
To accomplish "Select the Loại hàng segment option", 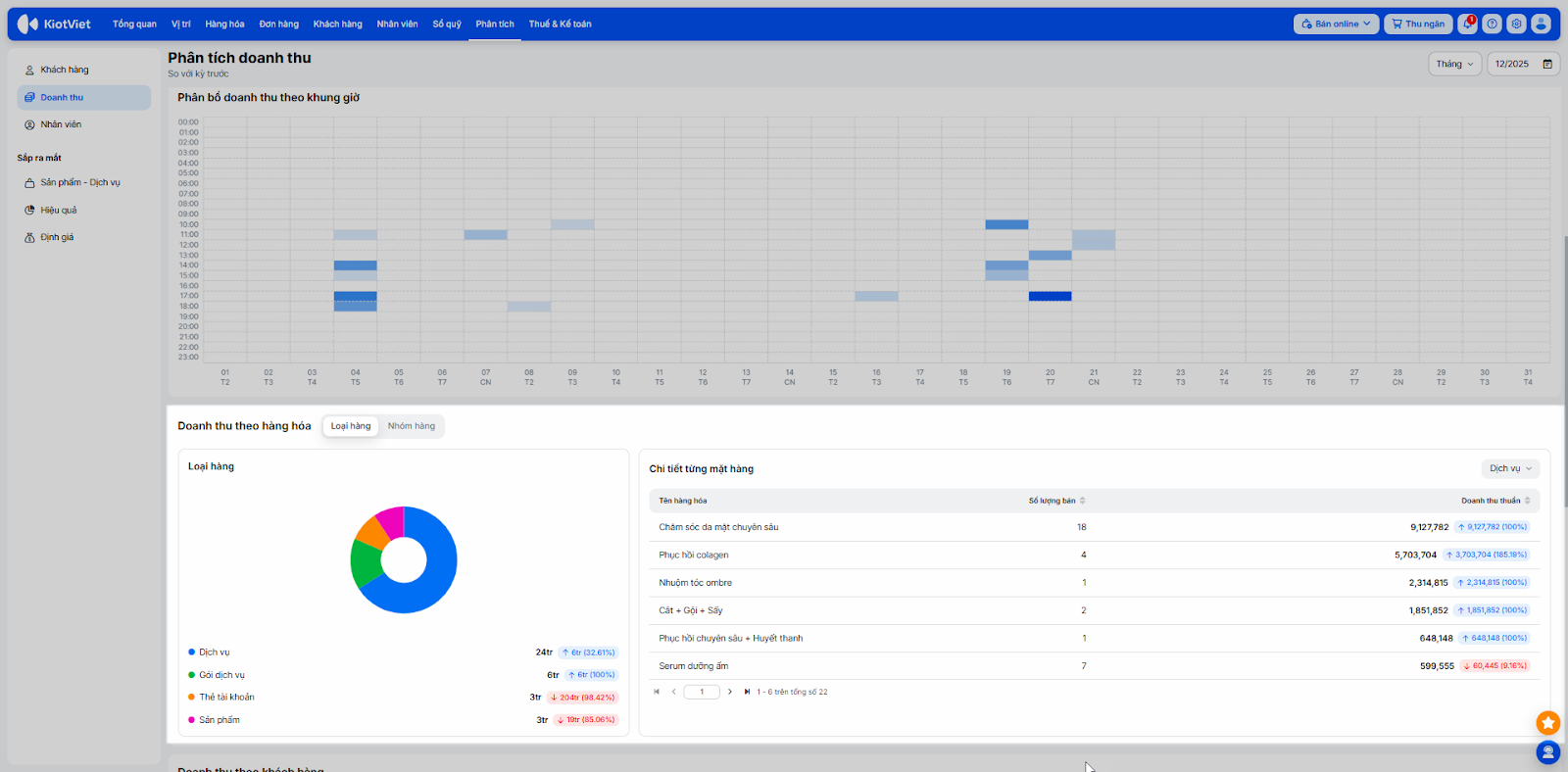I will click(x=351, y=426).
